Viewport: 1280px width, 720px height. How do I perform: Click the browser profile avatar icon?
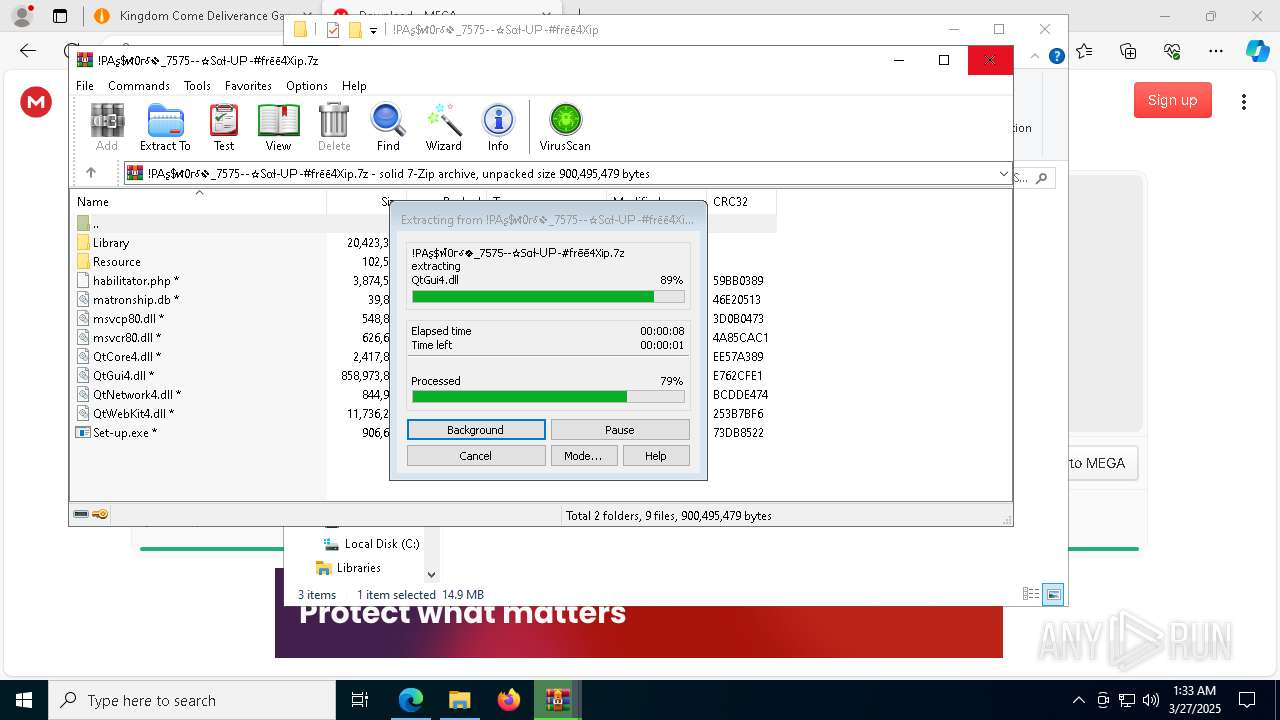(x=21, y=16)
